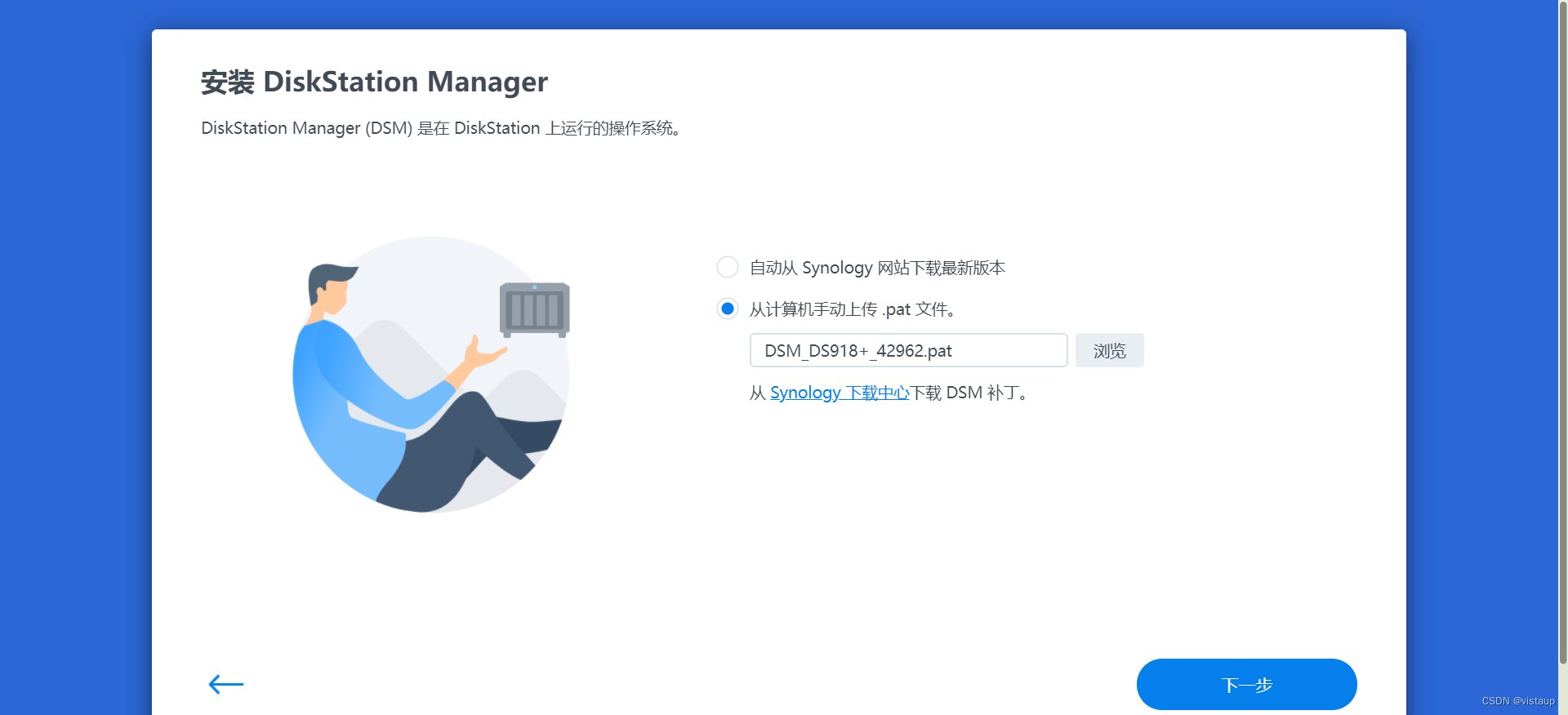This screenshot has height=715, width=1568.
Task: Click the 安装 DiskStation Manager heading
Action: coord(374,82)
